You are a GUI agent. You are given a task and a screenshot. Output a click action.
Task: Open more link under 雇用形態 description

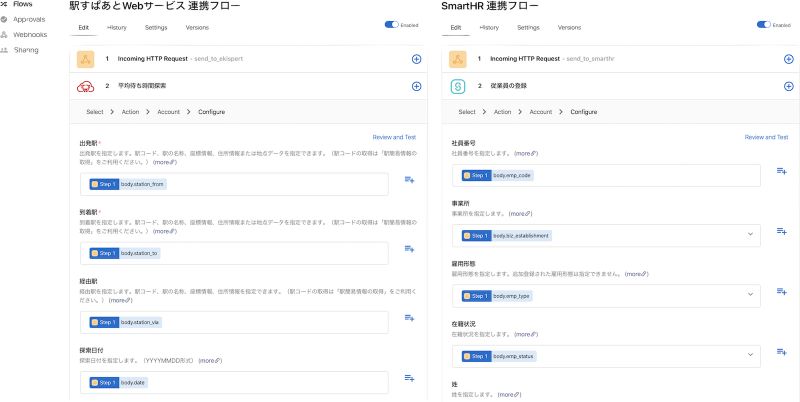tap(636, 274)
